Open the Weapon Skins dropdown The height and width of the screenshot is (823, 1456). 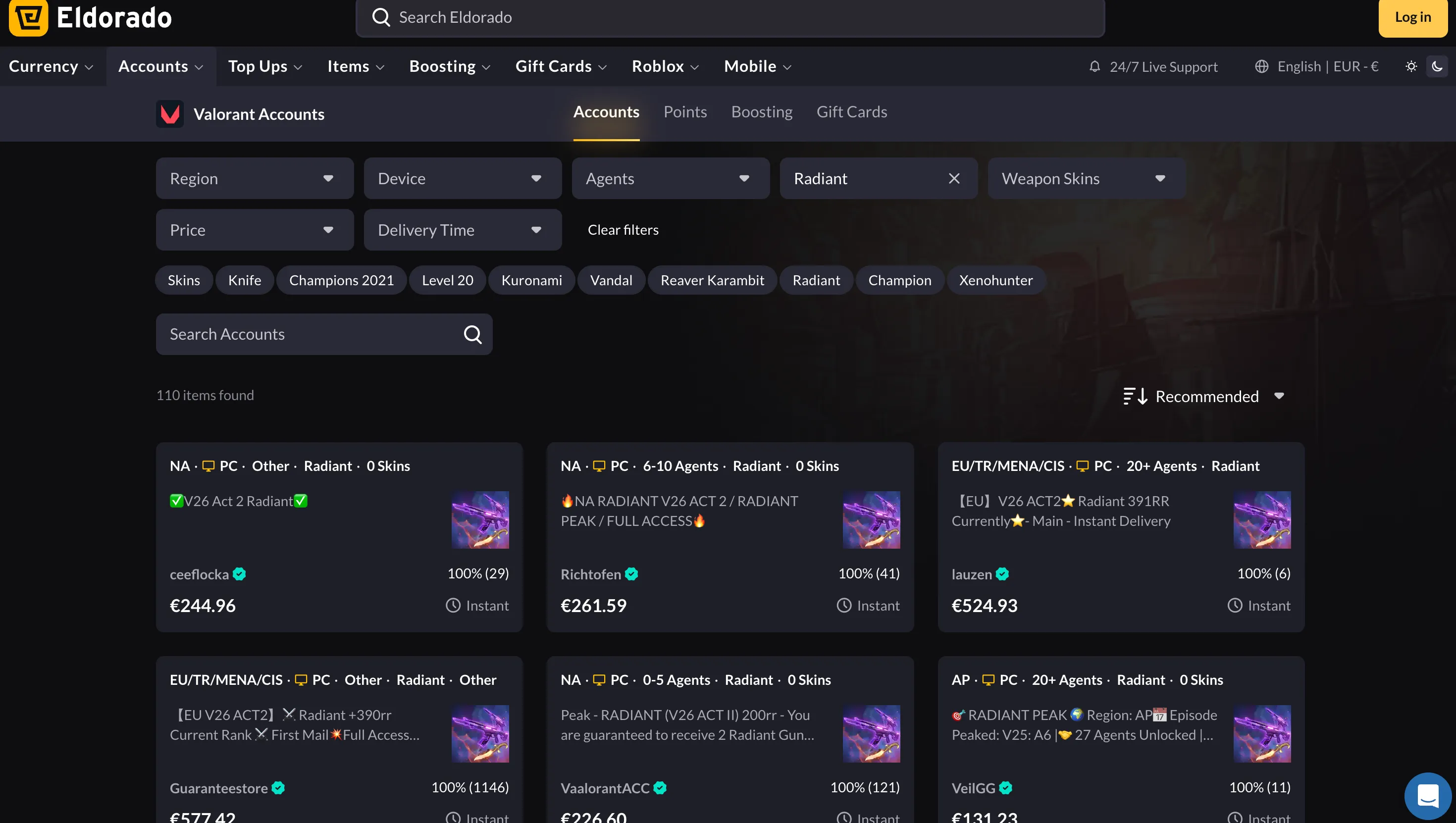1086,178
